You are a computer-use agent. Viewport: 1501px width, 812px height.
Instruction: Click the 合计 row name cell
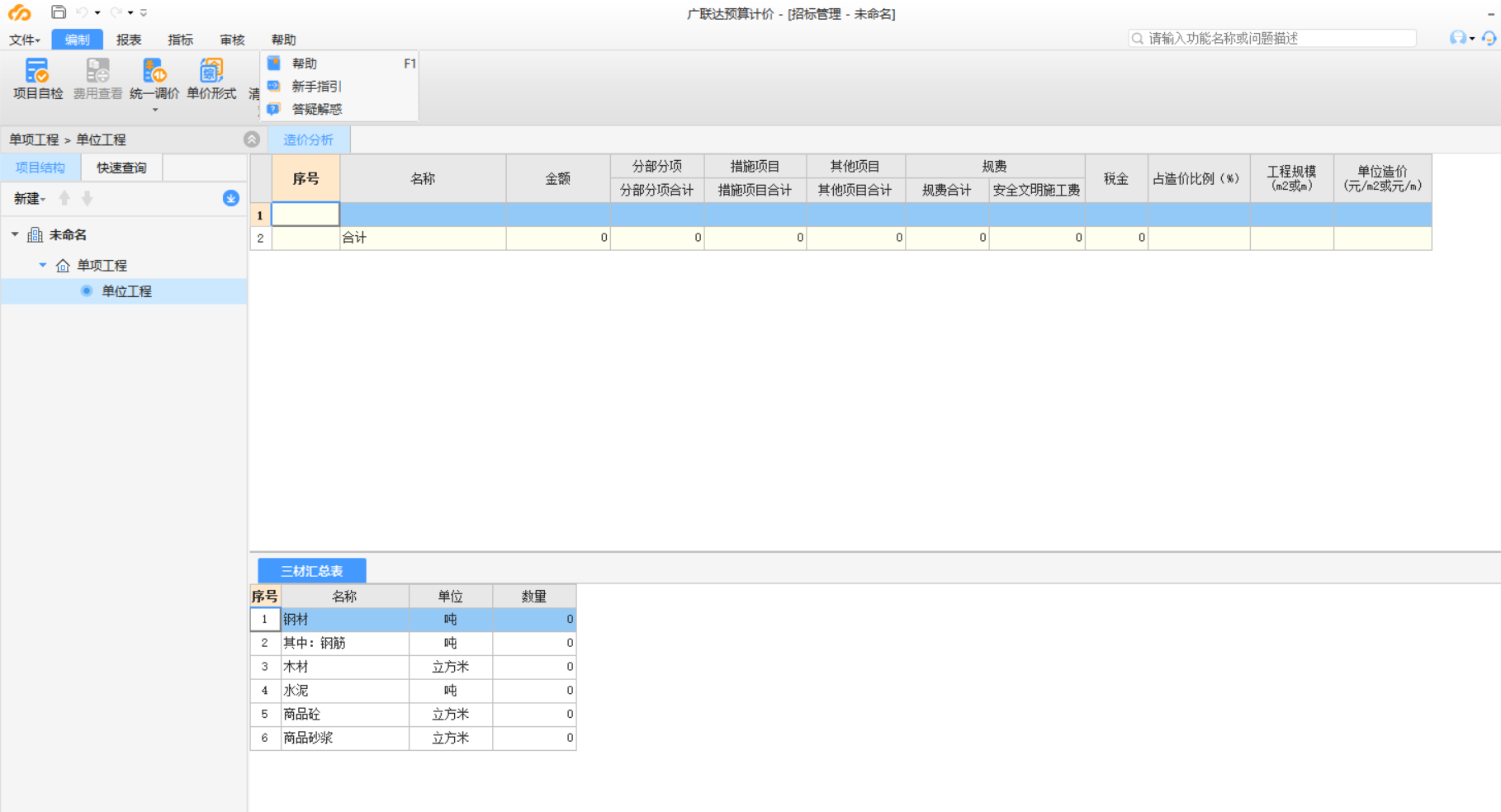(x=423, y=238)
